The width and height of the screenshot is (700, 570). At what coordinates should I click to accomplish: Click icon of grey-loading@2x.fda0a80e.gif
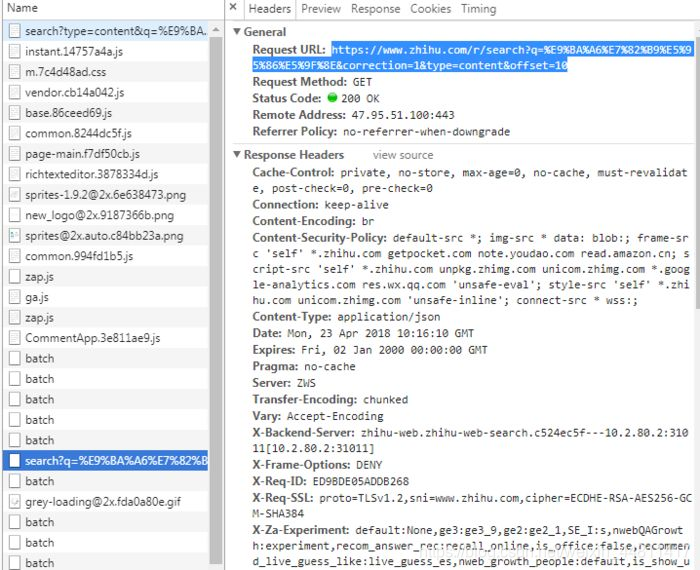click(15, 502)
